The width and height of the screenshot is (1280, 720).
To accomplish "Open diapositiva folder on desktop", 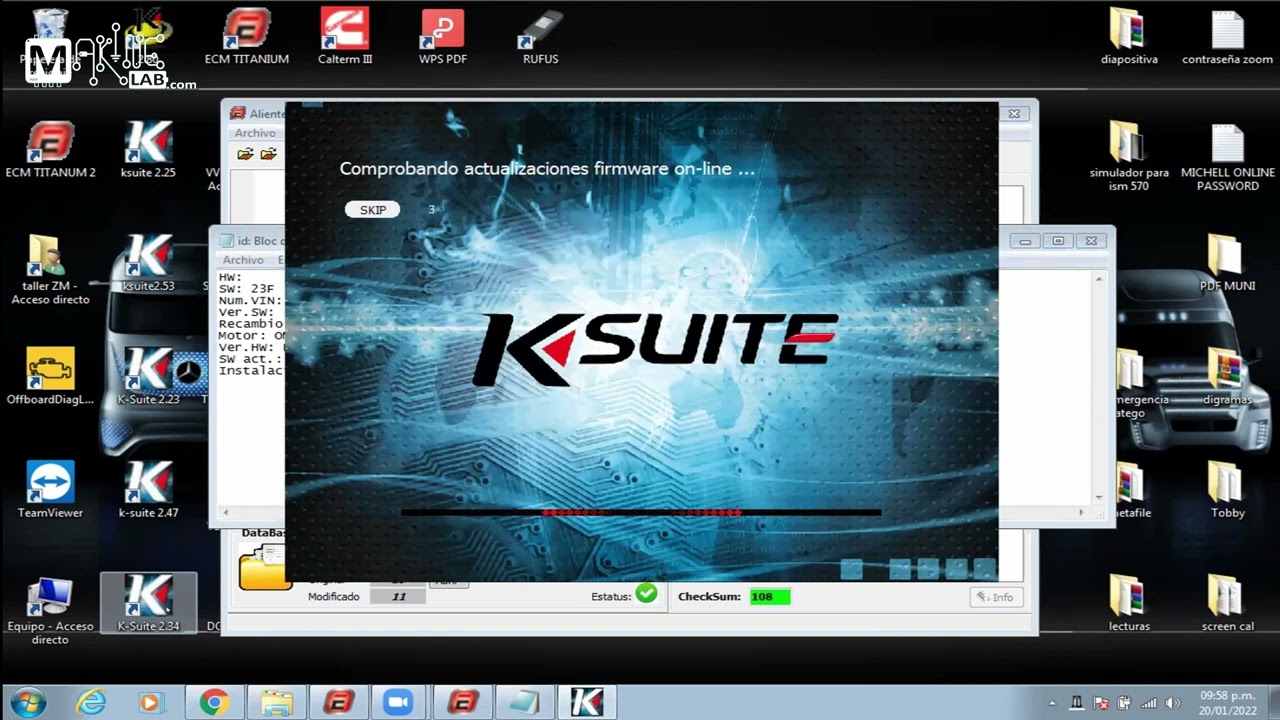I will pyautogui.click(x=1129, y=38).
